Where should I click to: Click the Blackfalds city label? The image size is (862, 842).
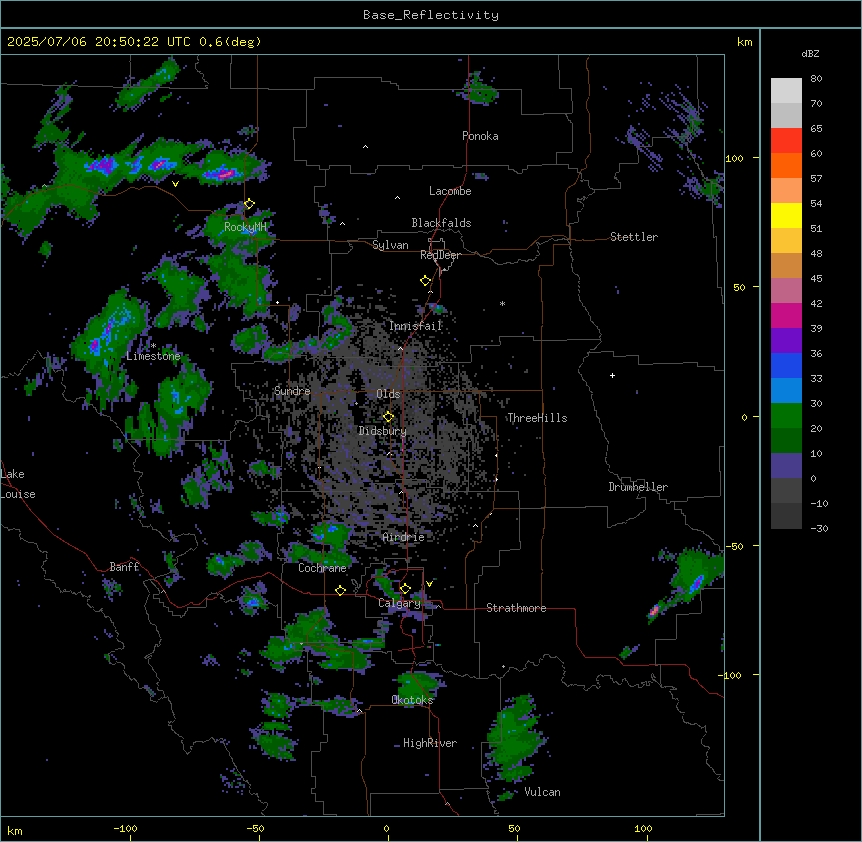[441, 223]
